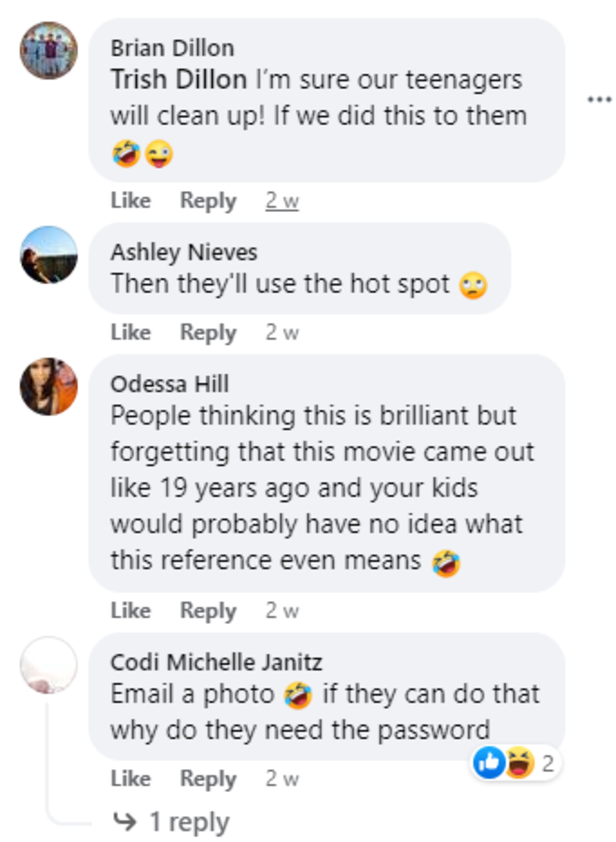Like Codi Michelle Janitz's comment
Screen dimensions: 616x842
[131, 778]
